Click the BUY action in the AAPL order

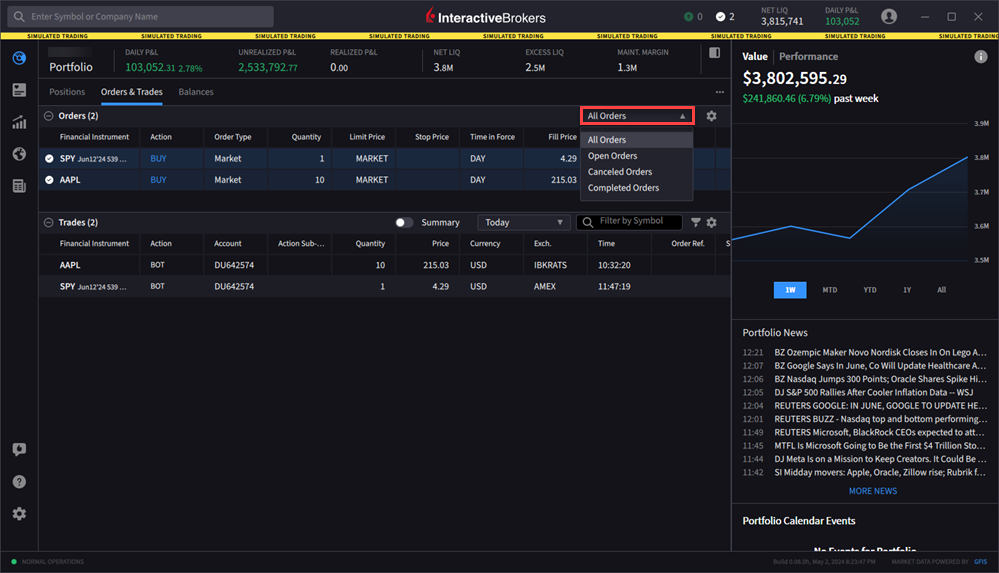(158, 180)
